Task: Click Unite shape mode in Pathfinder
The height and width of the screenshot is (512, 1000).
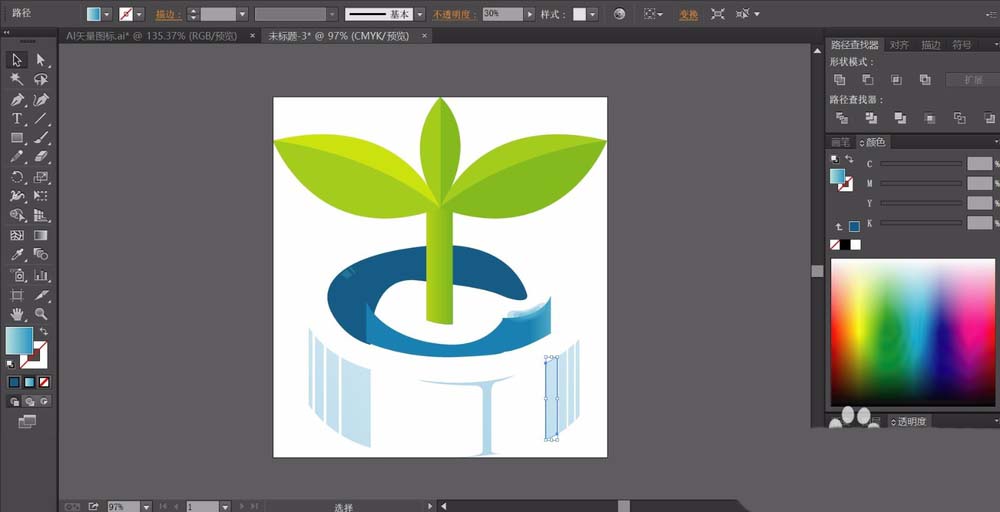Action: pyautogui.click(x=840, y=80)
